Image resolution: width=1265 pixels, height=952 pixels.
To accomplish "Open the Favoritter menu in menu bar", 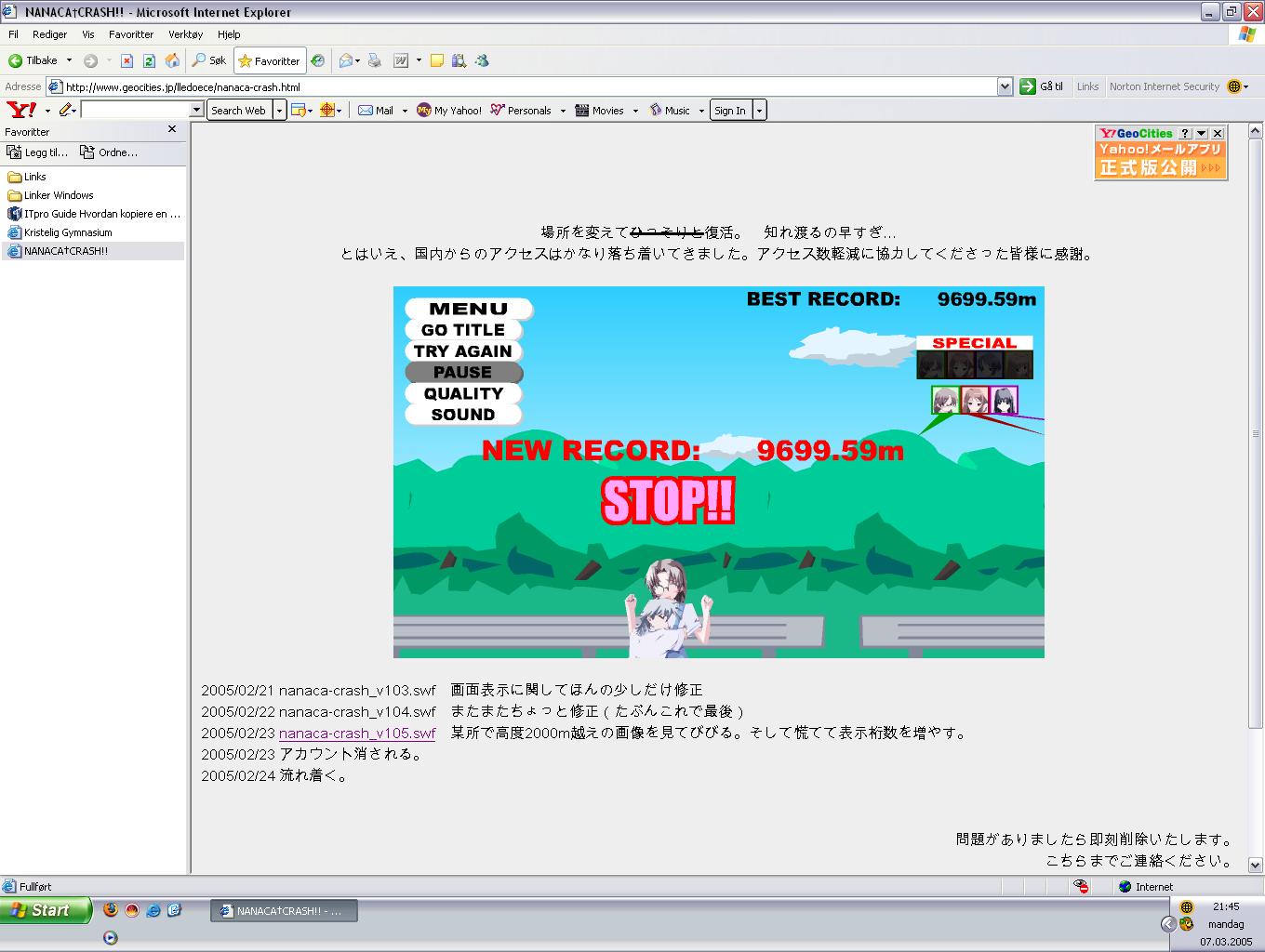I will point(131,34).
